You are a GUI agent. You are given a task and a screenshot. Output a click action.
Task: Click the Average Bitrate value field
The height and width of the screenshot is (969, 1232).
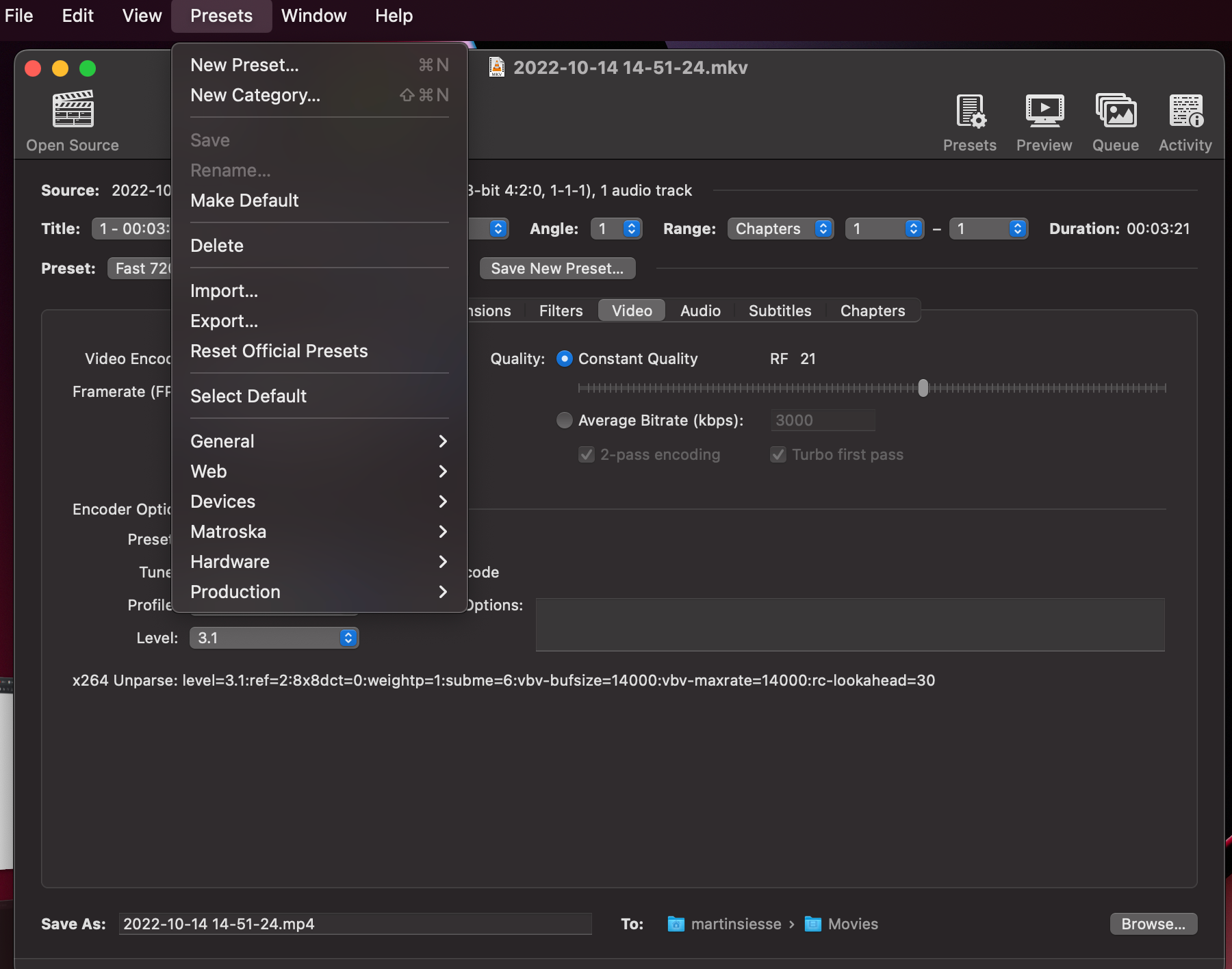[823, 420]
